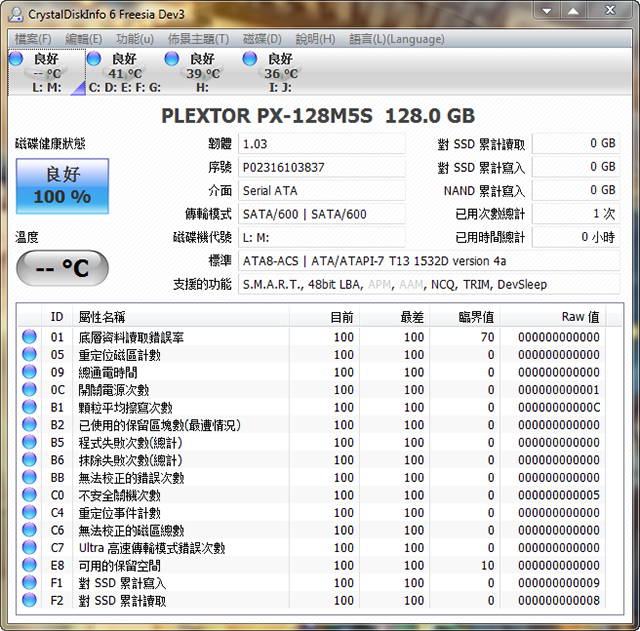
Task: Click the serial number field P02316103837
Action: [322, 167]
